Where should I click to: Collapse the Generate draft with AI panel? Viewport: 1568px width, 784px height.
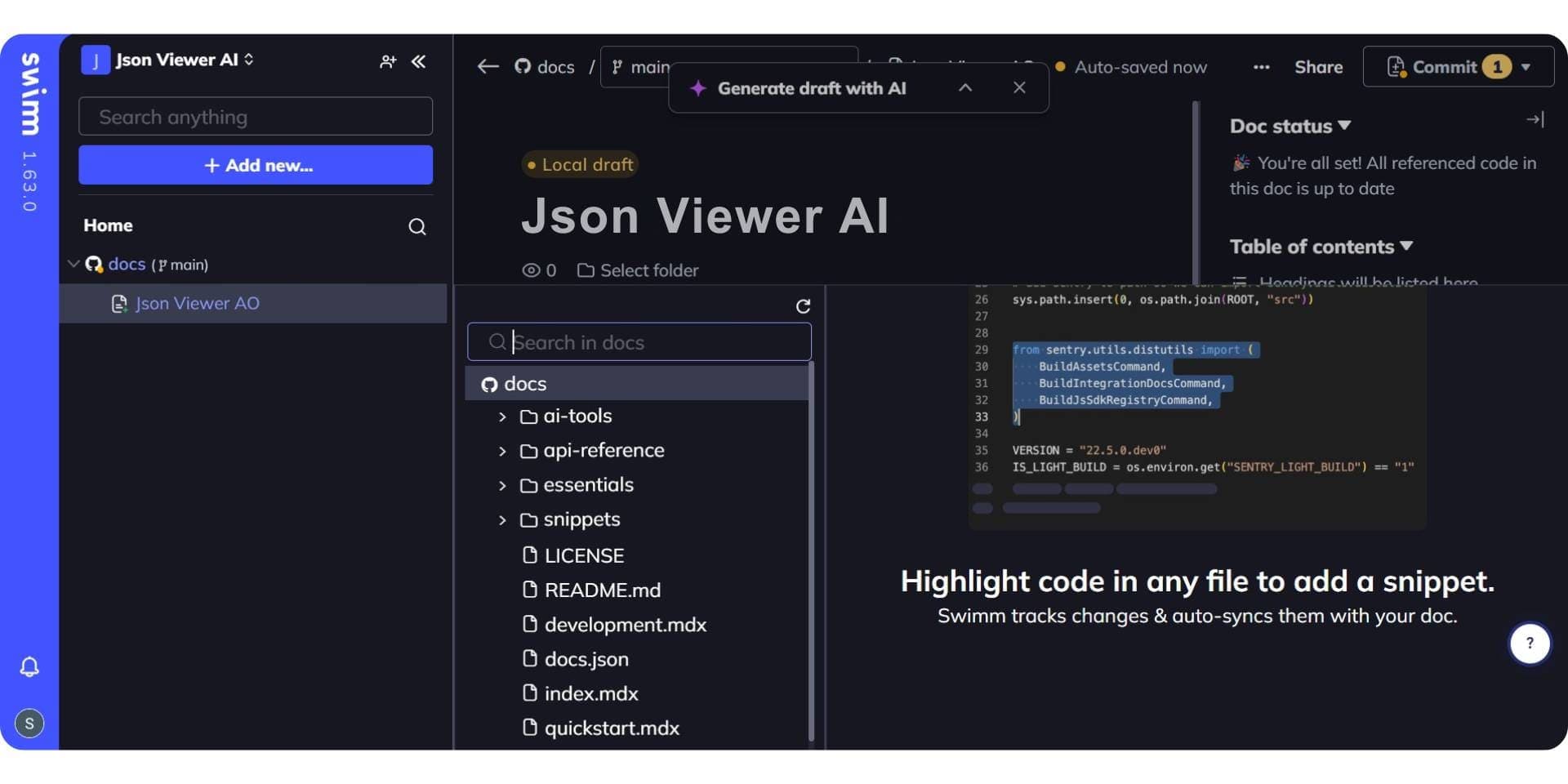point(965,87)
